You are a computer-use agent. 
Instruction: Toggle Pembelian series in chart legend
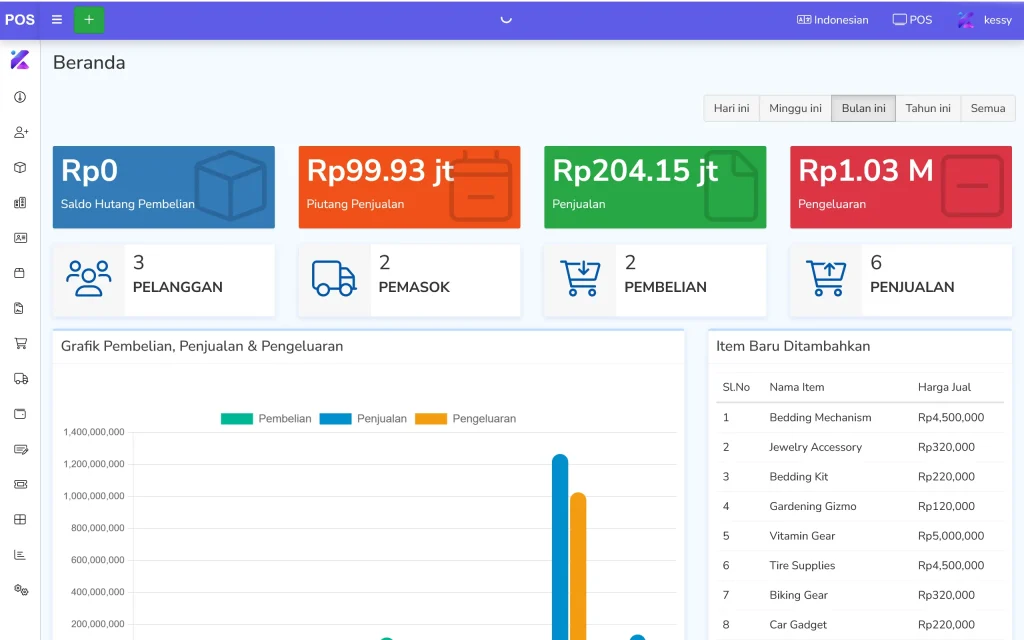pyautogui.click(x=266, y=418)
